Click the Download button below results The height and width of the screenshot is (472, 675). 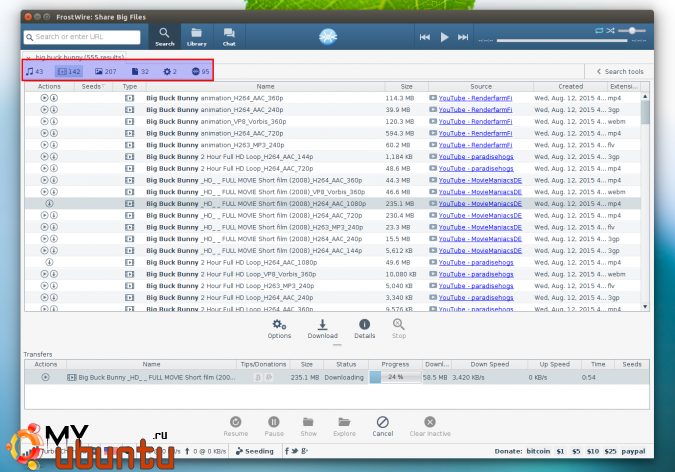tap(322, 329)
